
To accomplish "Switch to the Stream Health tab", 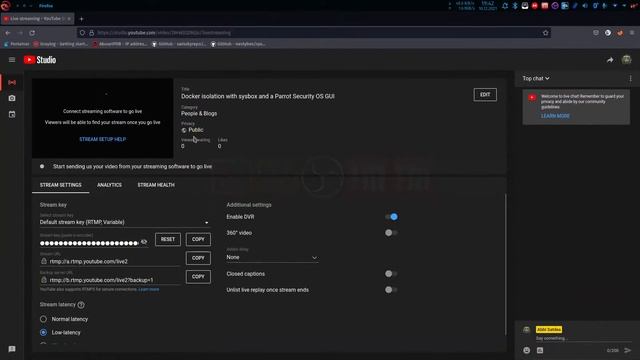I will coord(156,185).
